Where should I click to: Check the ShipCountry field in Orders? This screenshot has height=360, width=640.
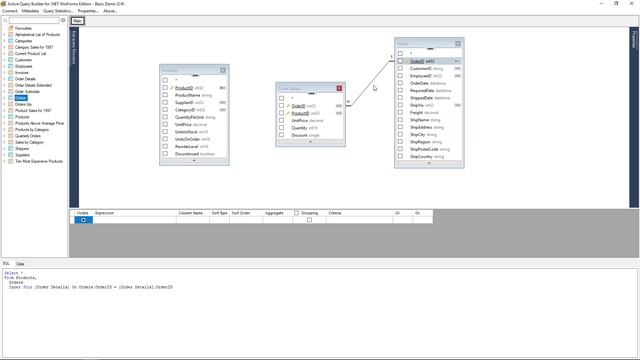point(400,157)
